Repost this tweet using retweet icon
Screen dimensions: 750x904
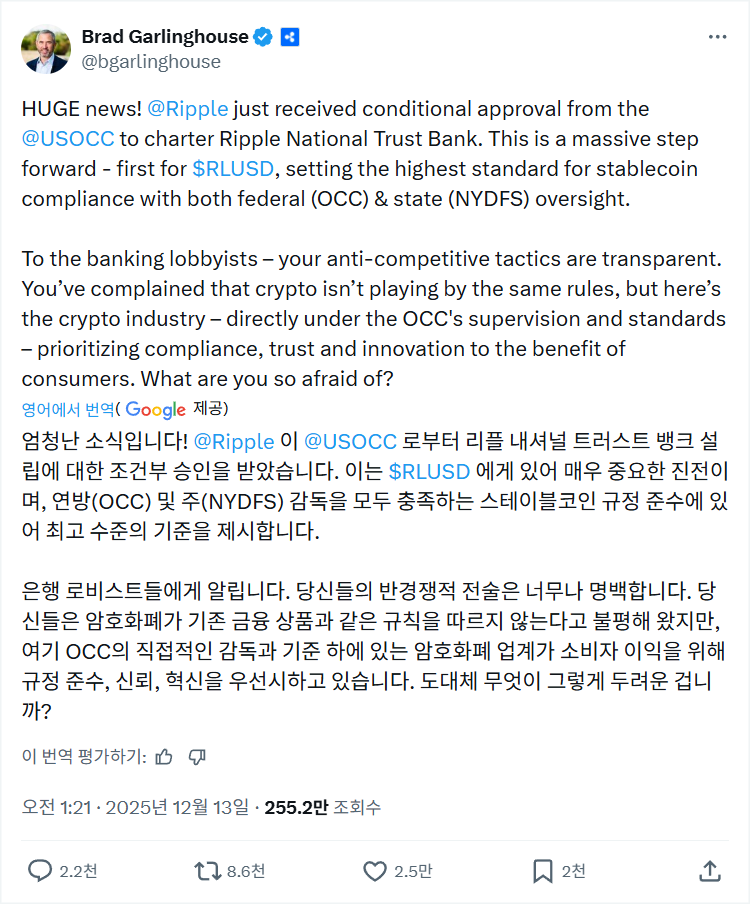point(206,871)
